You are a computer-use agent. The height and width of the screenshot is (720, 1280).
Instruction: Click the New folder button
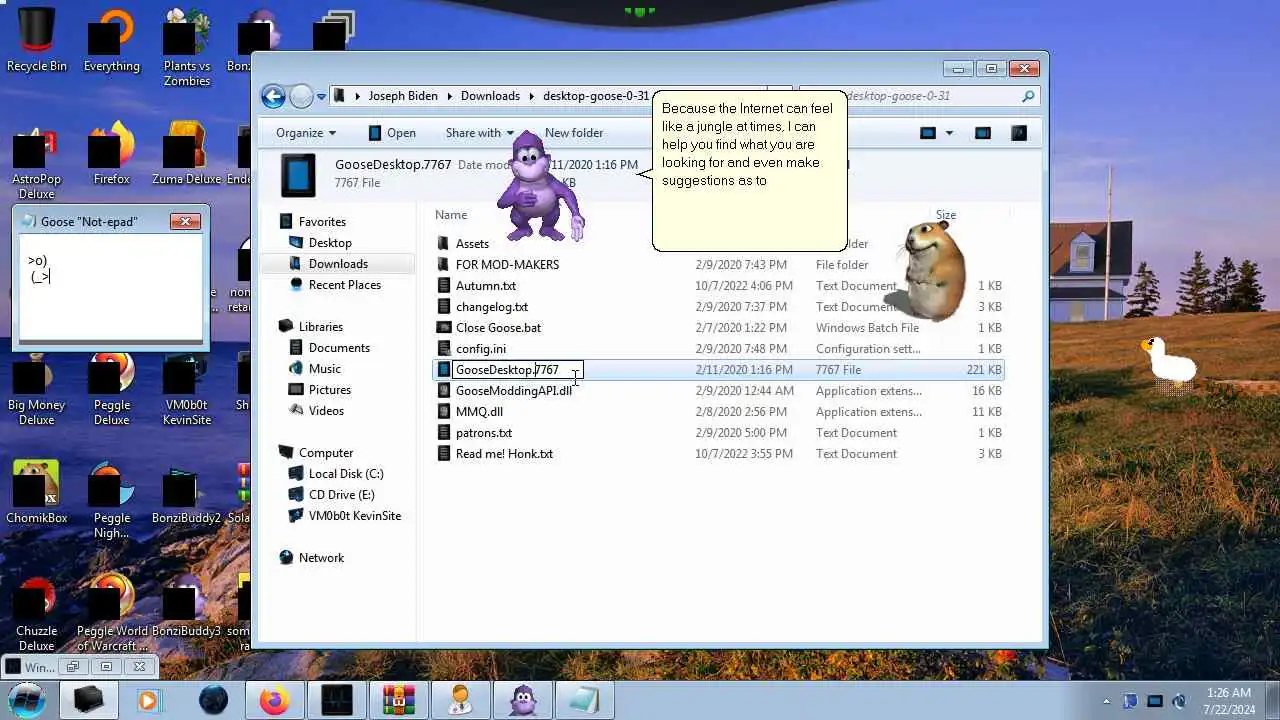574,133
